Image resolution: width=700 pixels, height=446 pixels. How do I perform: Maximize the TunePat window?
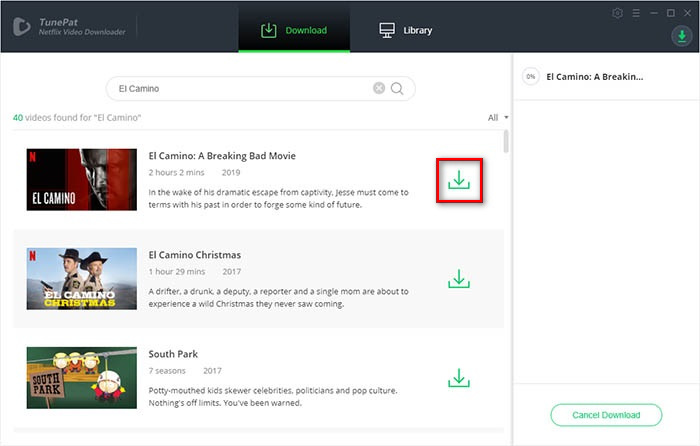(x=671, y=13)
